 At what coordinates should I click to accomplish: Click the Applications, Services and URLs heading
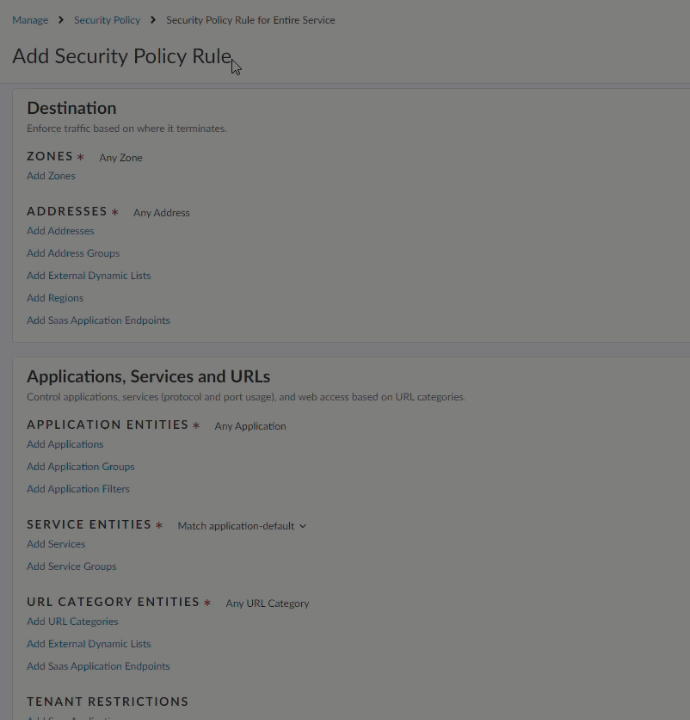tap(148, 377)
